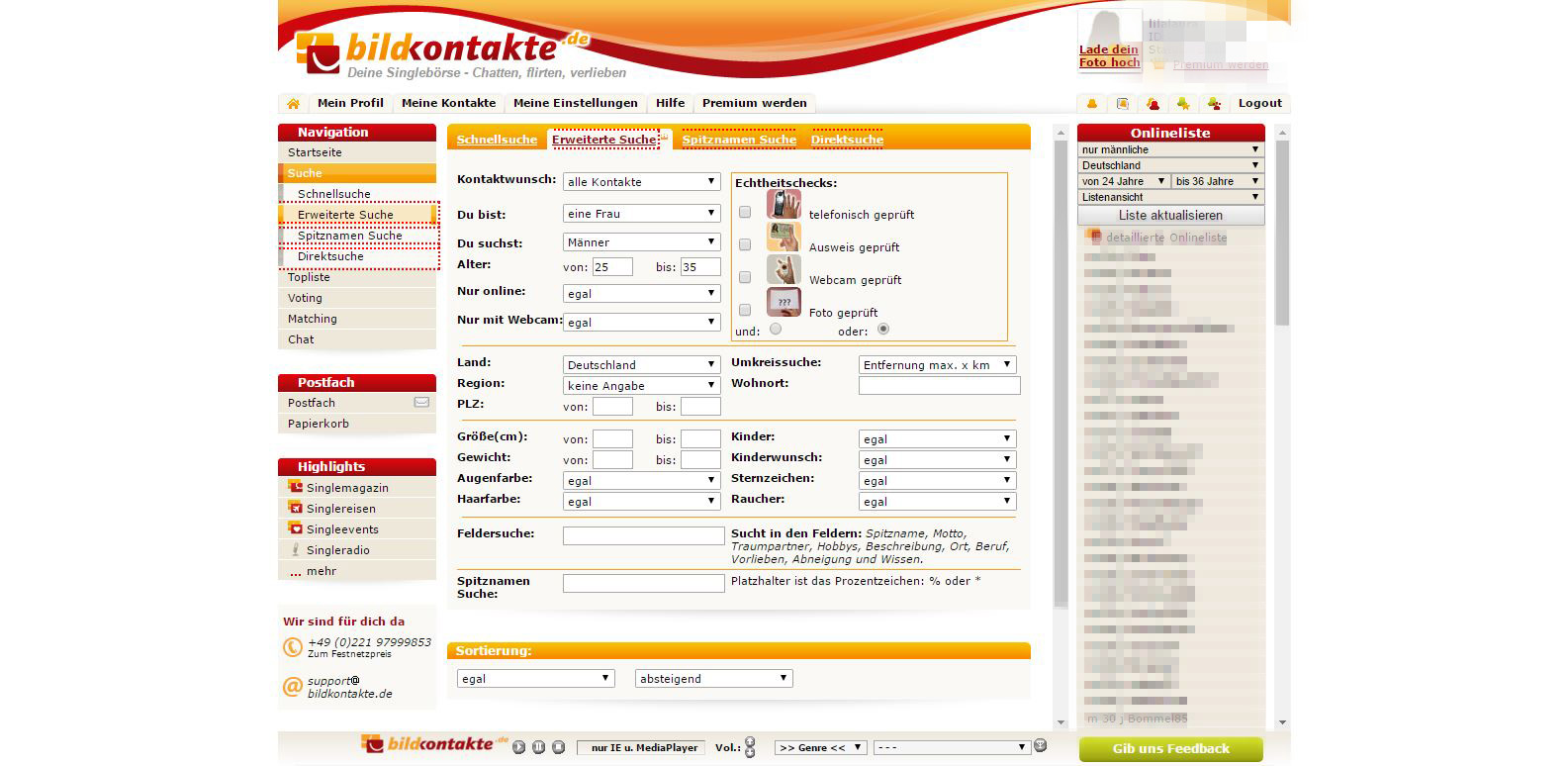The width and height of the screenshot is (1568, 766).
Task: Click the email support @ icon
Action: coord(293,686)
